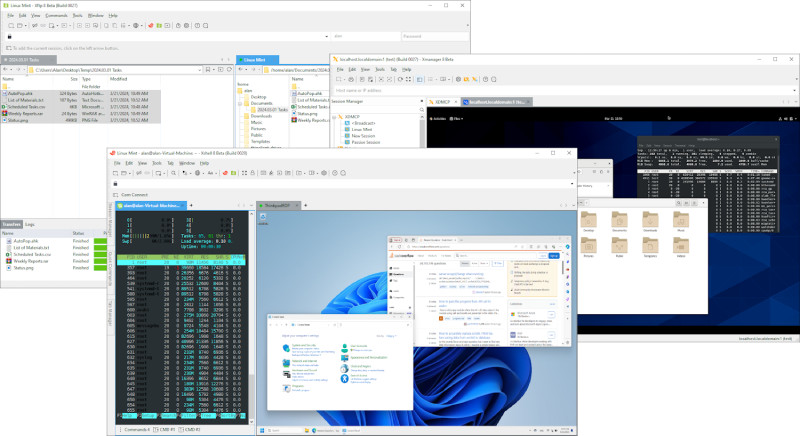
Task: Click the Windows Start icon in remote desktop
Action: click(262, 431)
